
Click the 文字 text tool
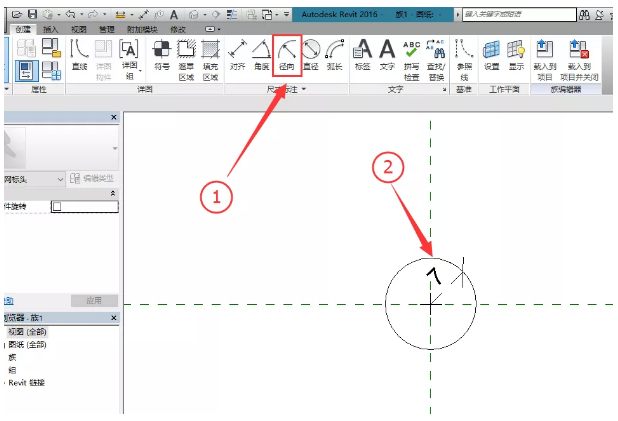(x=387, y=54)
